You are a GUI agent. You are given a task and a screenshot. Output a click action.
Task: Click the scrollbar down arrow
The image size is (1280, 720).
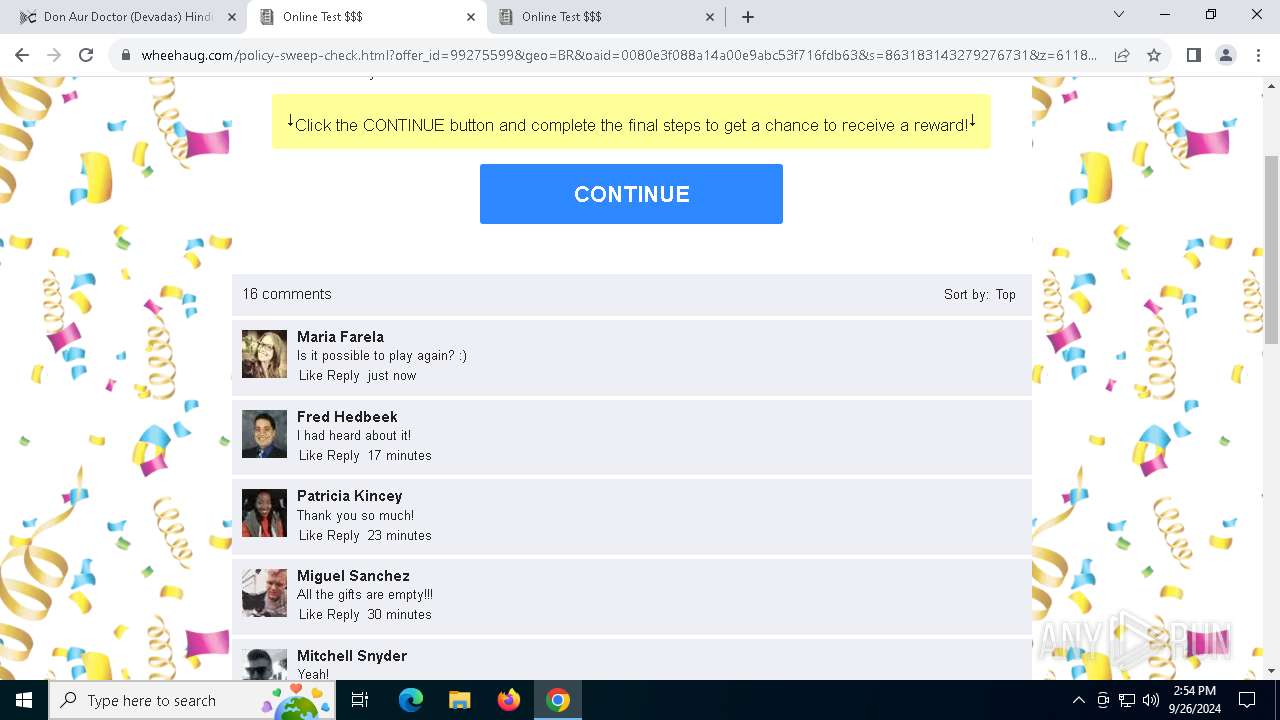pyautogui.click(x=1271, y=671)
